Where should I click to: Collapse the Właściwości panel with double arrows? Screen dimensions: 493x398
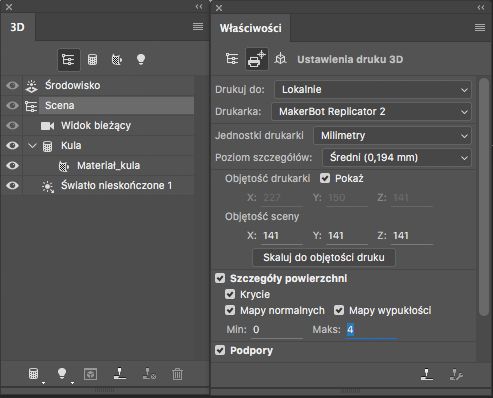481,7
